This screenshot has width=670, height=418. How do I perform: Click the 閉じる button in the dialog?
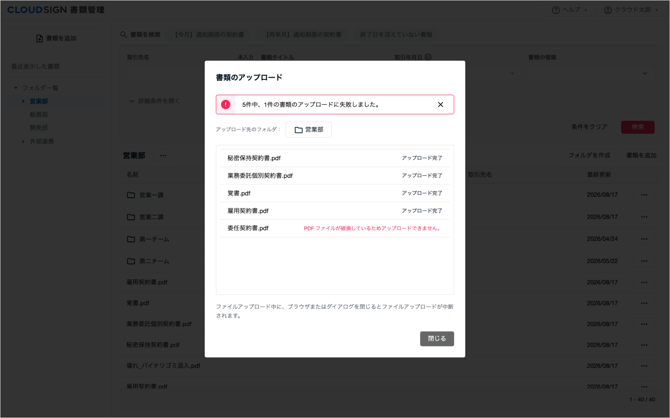(x=437, y=339)
